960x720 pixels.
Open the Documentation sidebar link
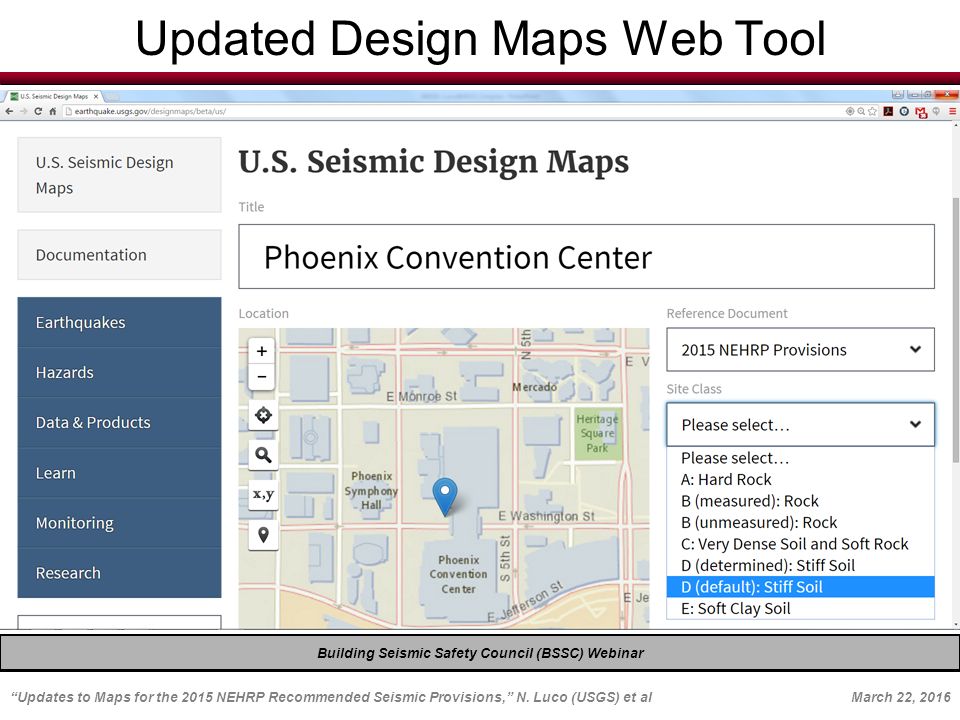[119, 255]
